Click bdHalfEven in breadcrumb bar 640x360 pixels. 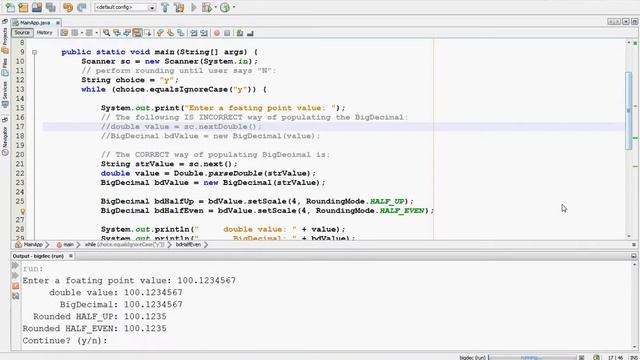[188, 244]
